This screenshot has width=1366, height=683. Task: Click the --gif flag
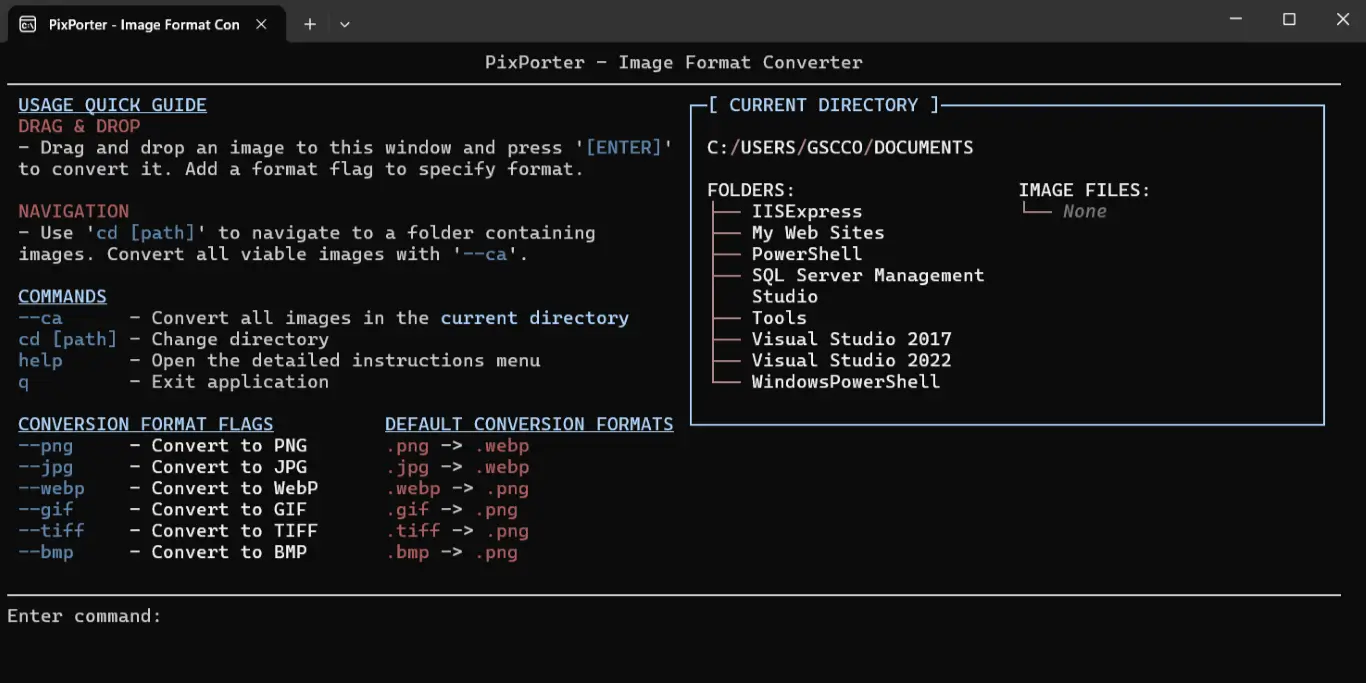[x=46, y=509]
